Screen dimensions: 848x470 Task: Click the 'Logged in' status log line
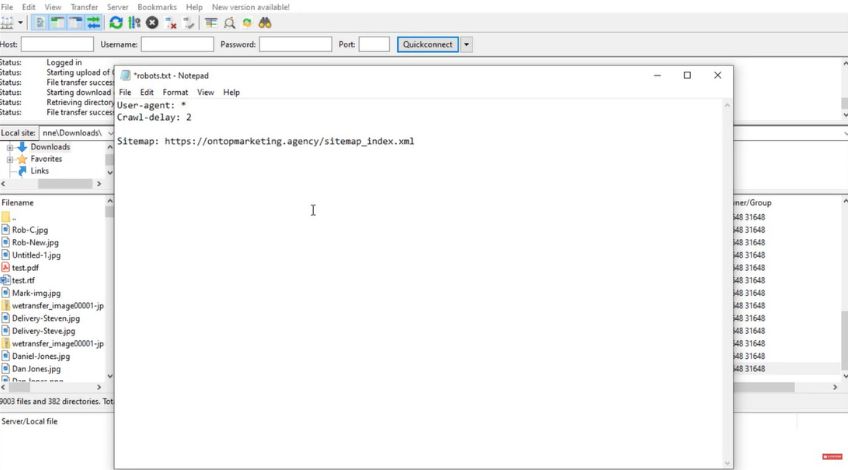(x=64, y=63)
